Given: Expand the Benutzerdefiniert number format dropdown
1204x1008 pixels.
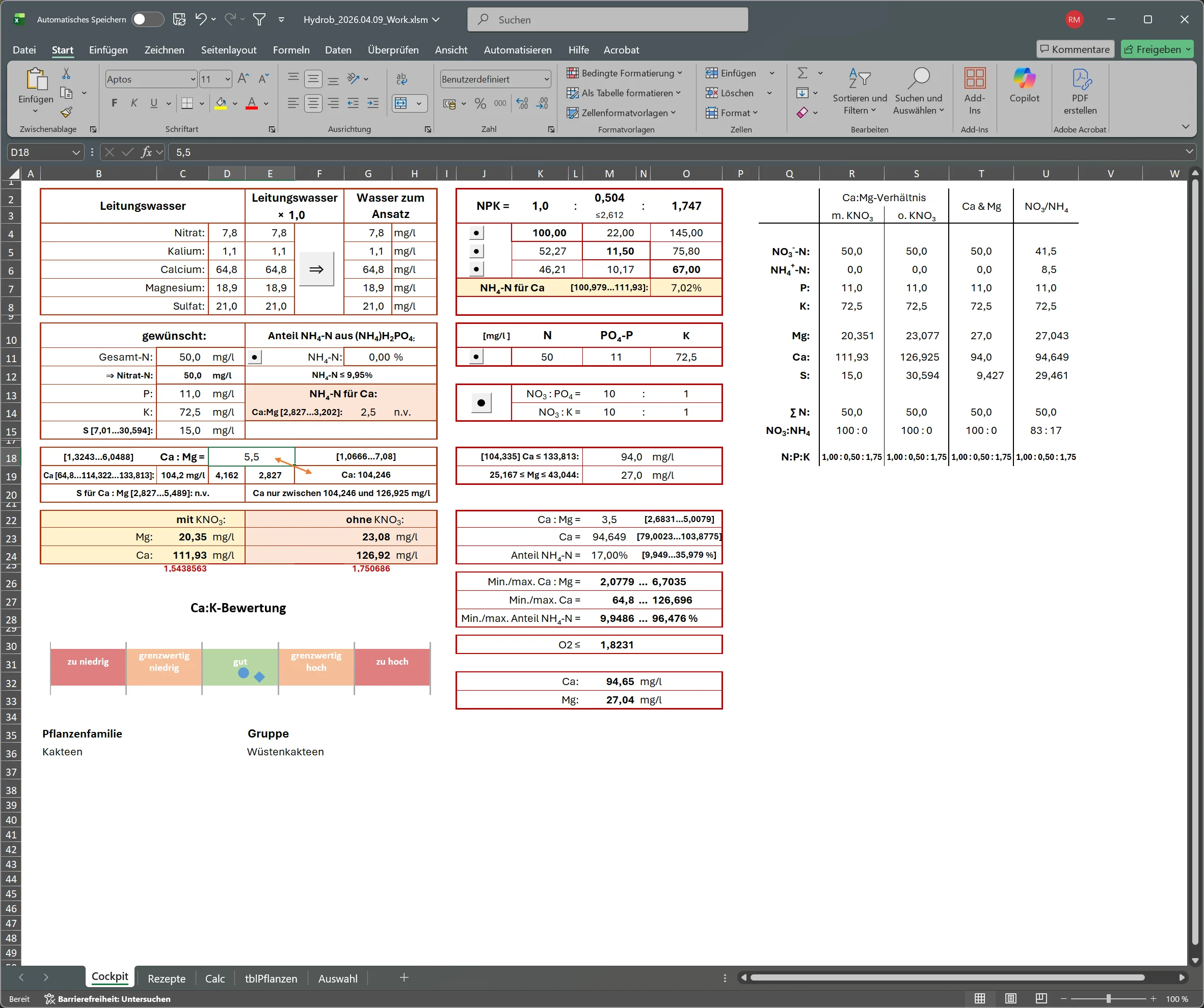Looking at the screenshot, I should tap(546, 79).
